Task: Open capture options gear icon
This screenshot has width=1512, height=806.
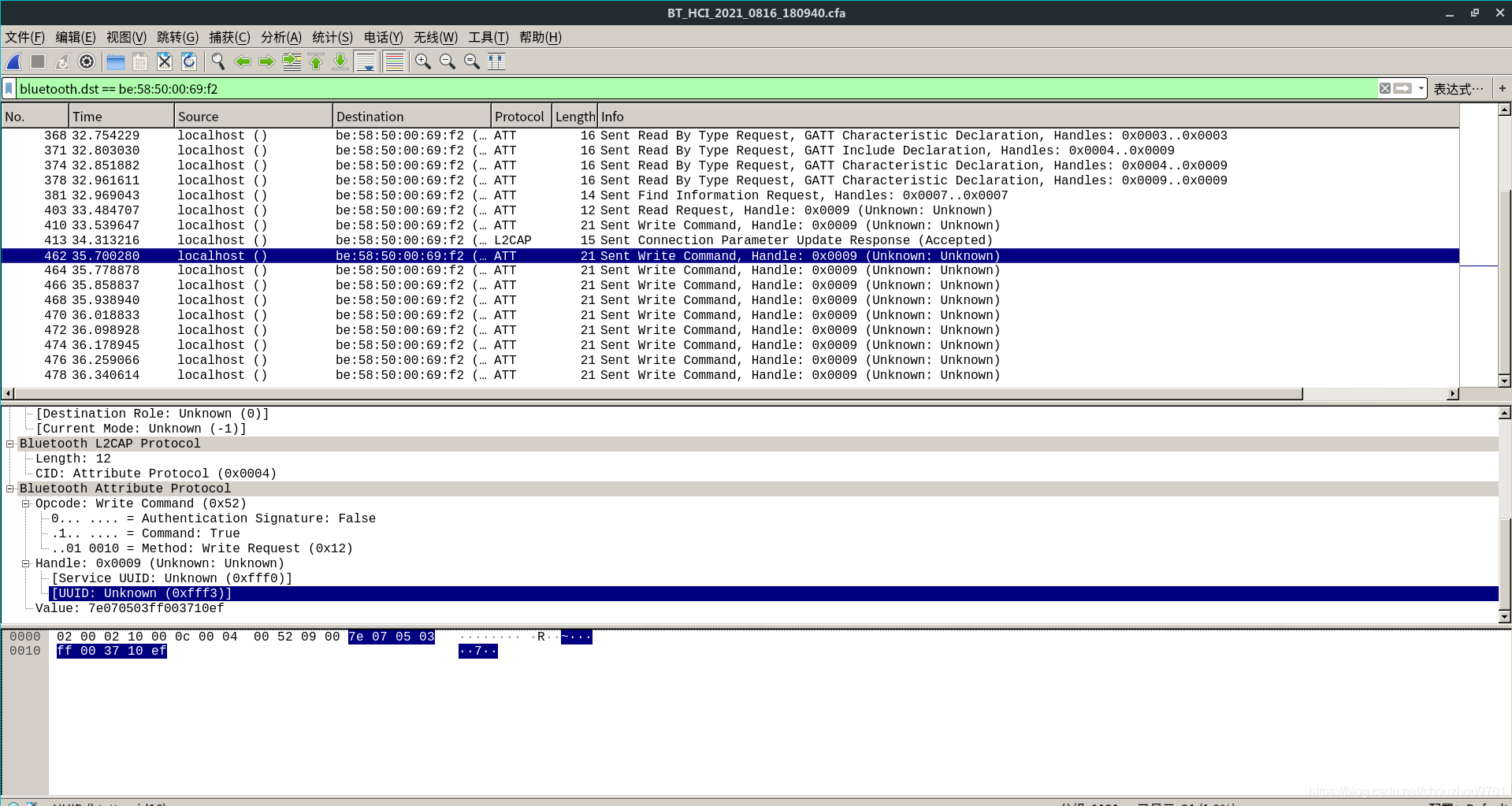Action: 87,61
